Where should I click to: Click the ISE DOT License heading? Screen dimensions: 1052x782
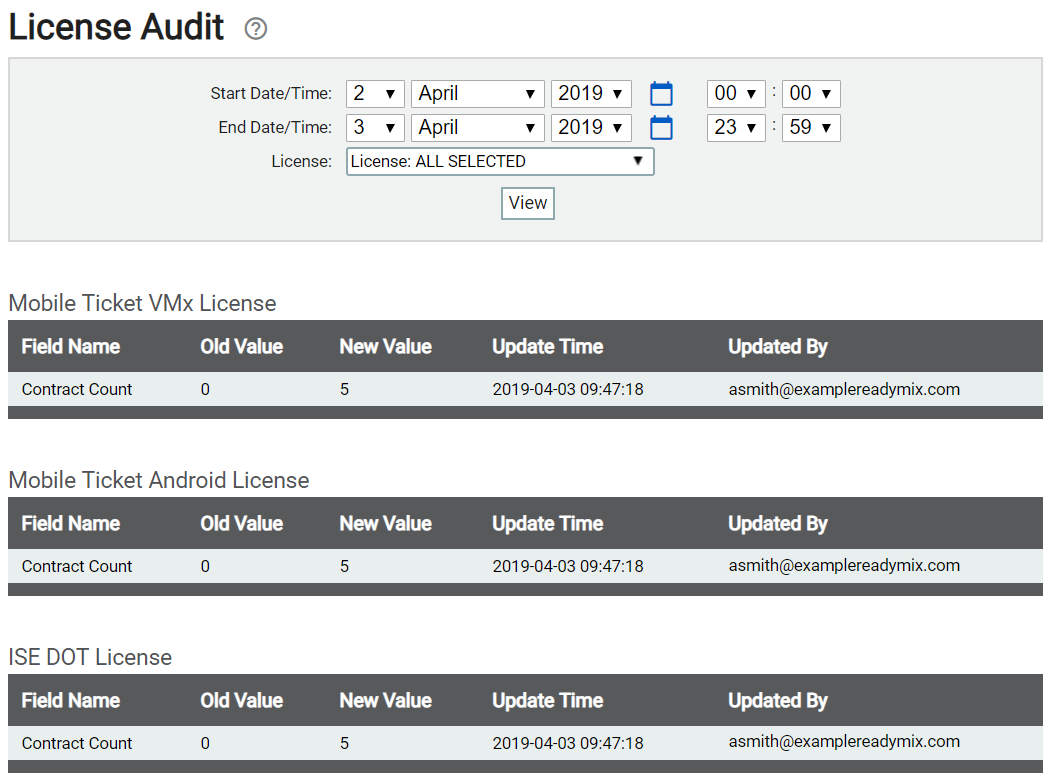click(90, 657)
